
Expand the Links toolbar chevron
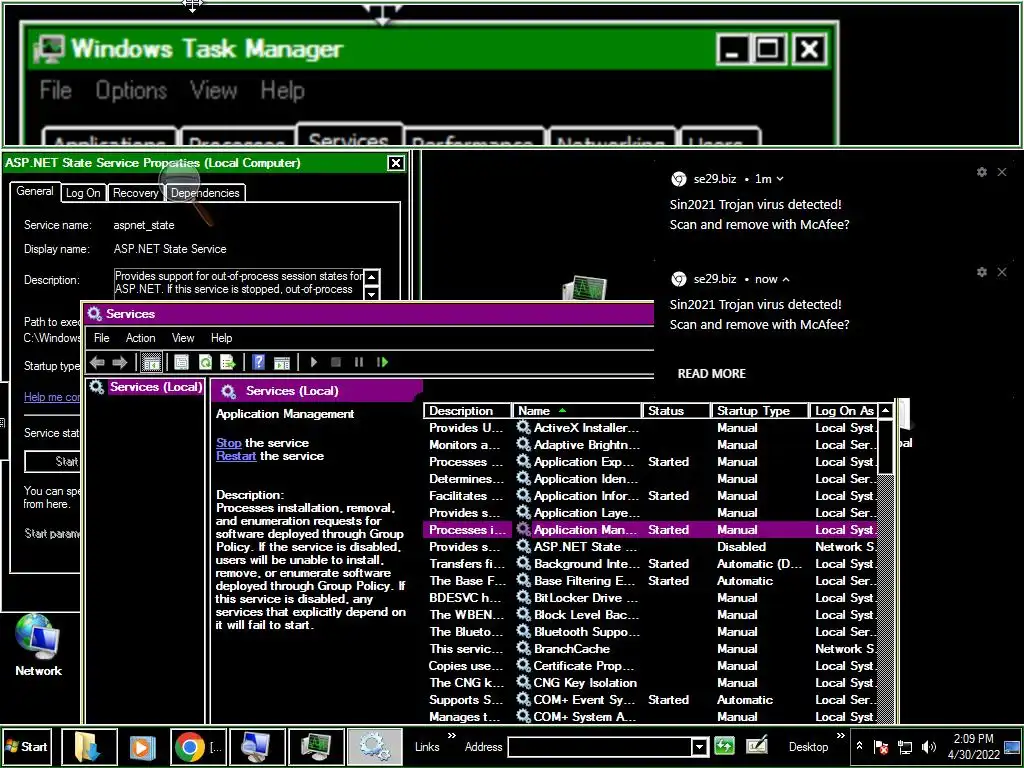[451, 737]
